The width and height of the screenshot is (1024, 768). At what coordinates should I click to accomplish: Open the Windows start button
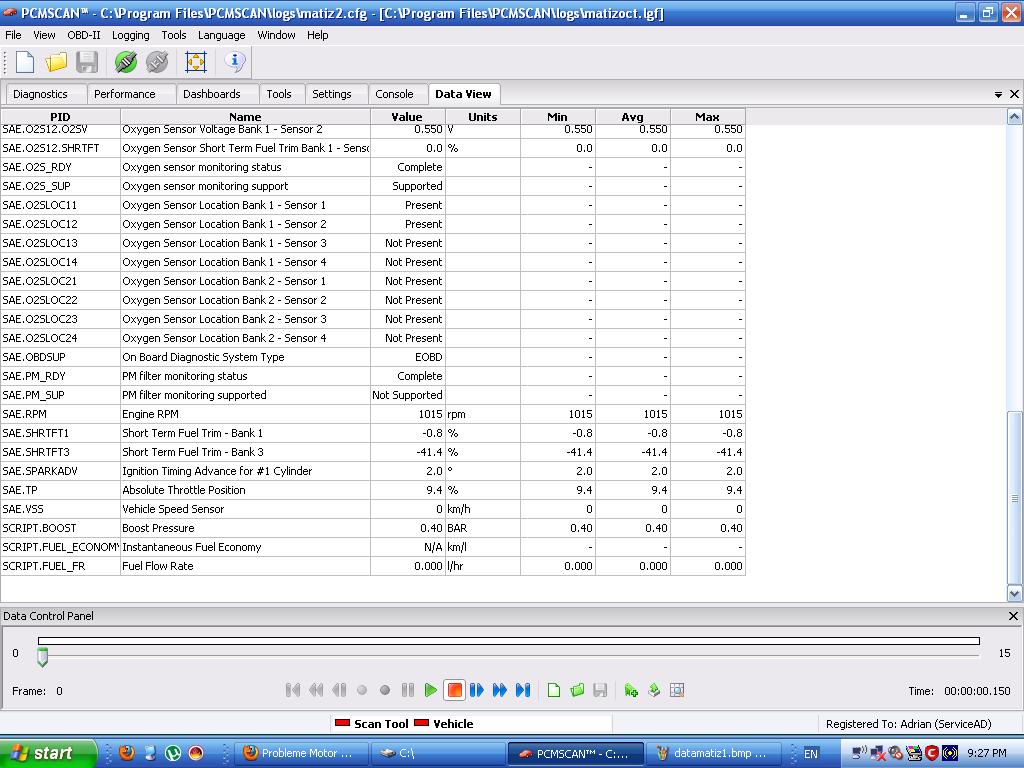pyautogui.click(x=48, y=753)
